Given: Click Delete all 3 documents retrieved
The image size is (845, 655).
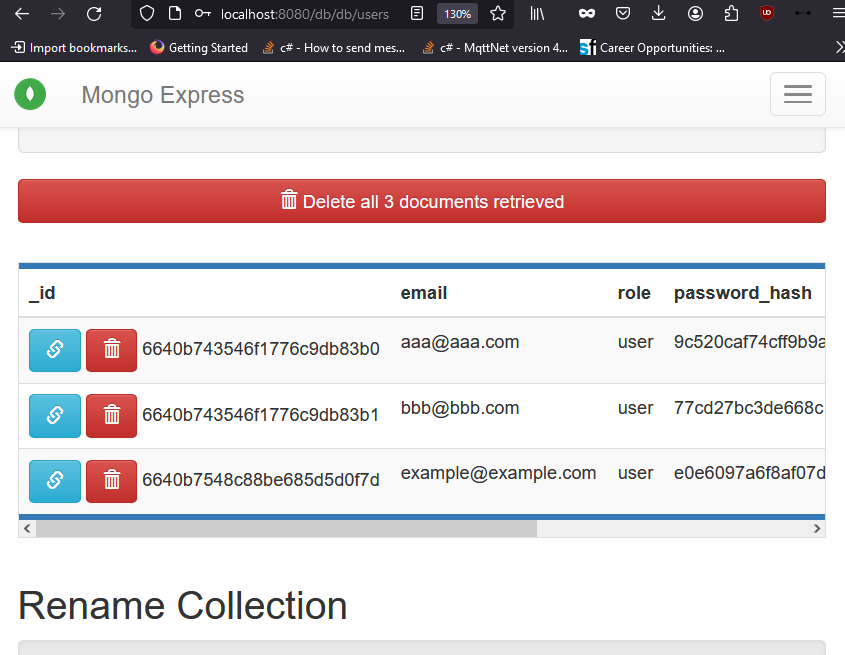Looking at the screenshot, I should point(422,201).
